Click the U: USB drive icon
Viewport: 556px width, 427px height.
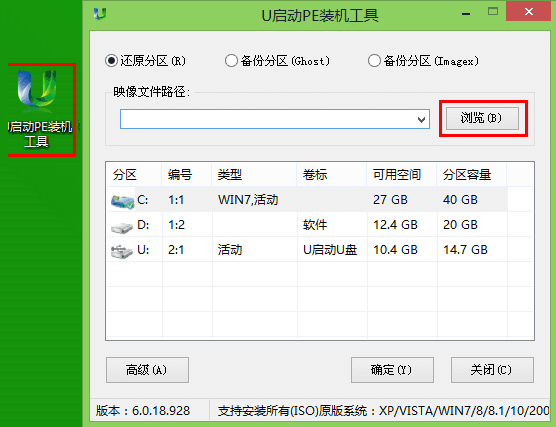tap(122, 251)
